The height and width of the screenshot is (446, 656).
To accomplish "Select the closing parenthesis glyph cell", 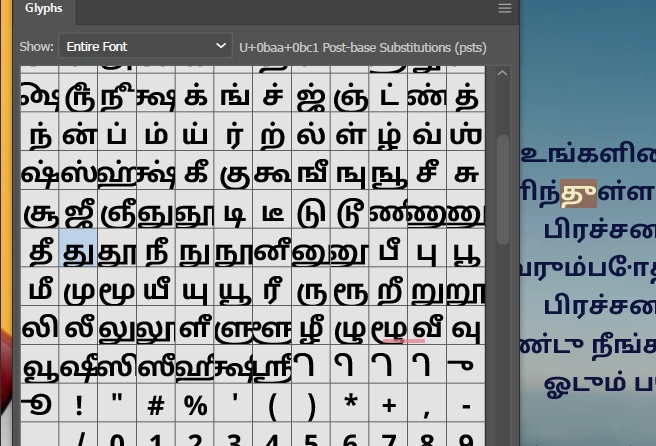I will click(311, 403).
